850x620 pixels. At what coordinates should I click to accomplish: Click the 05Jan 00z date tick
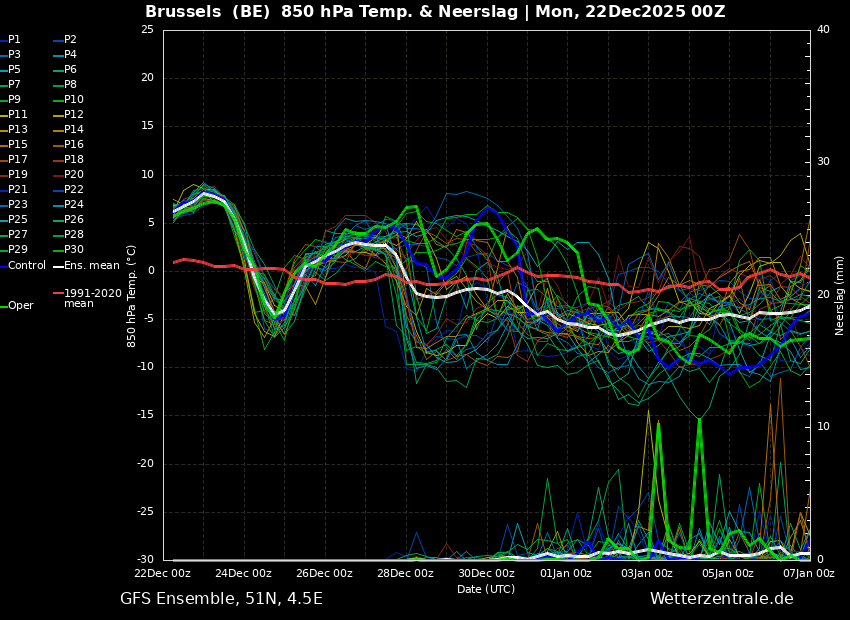click(x=728, y=574)
